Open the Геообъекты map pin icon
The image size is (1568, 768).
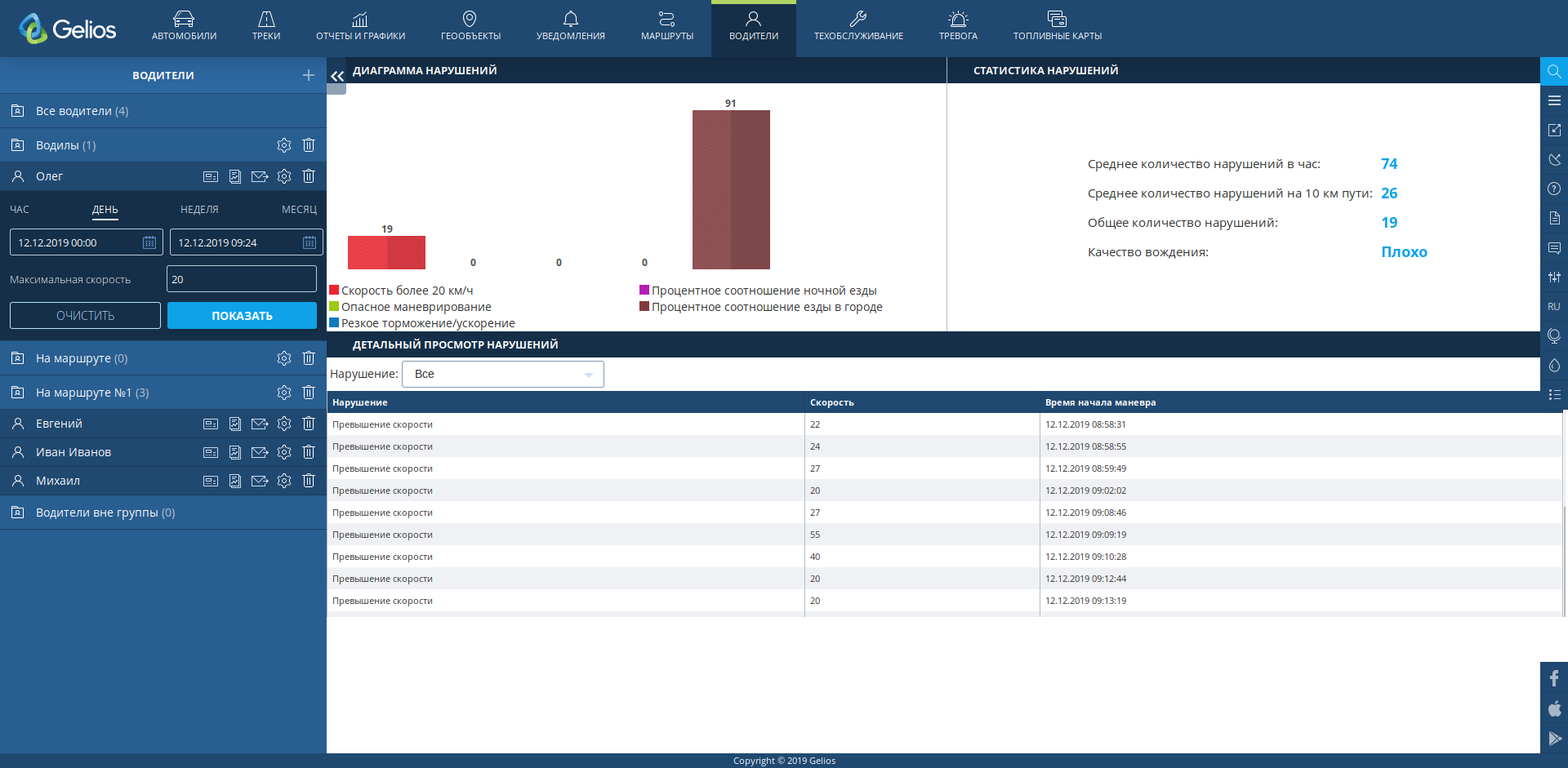pyautogui.click(x=470, y=19)
